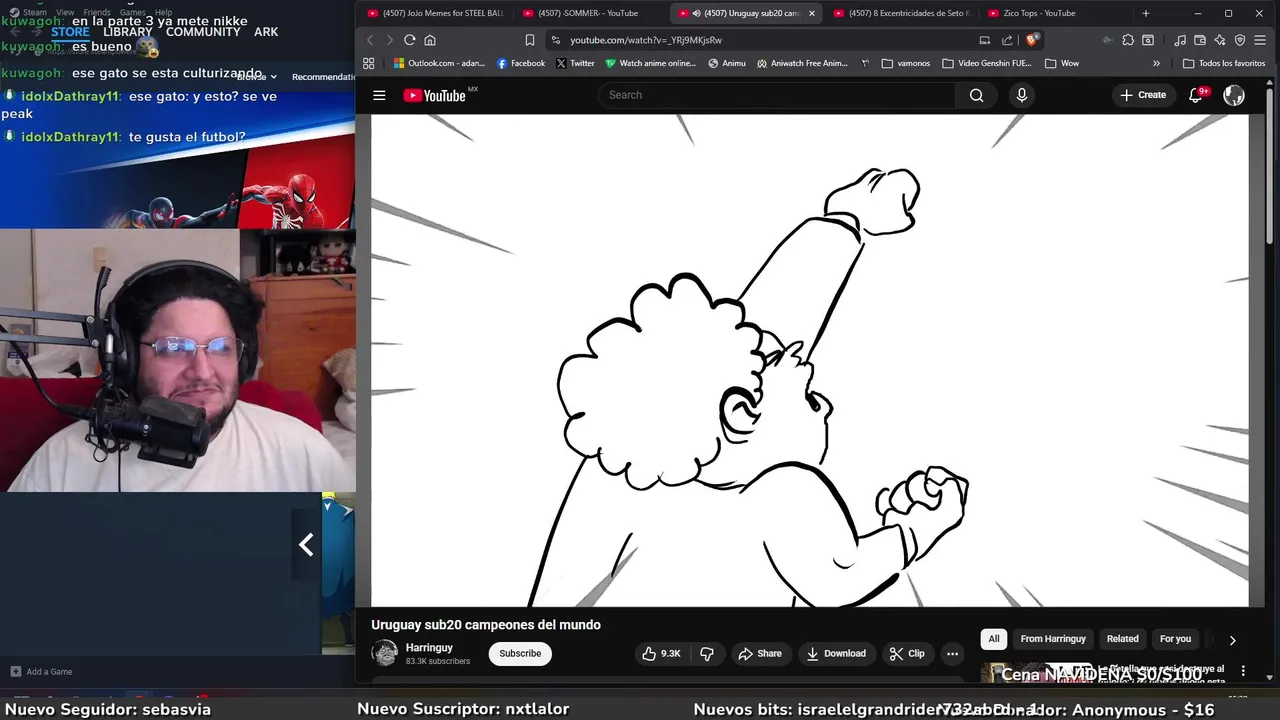Show more filter chips with right chevron
This screenshot has width=1280, height=720.
[x=1232, y=640]
